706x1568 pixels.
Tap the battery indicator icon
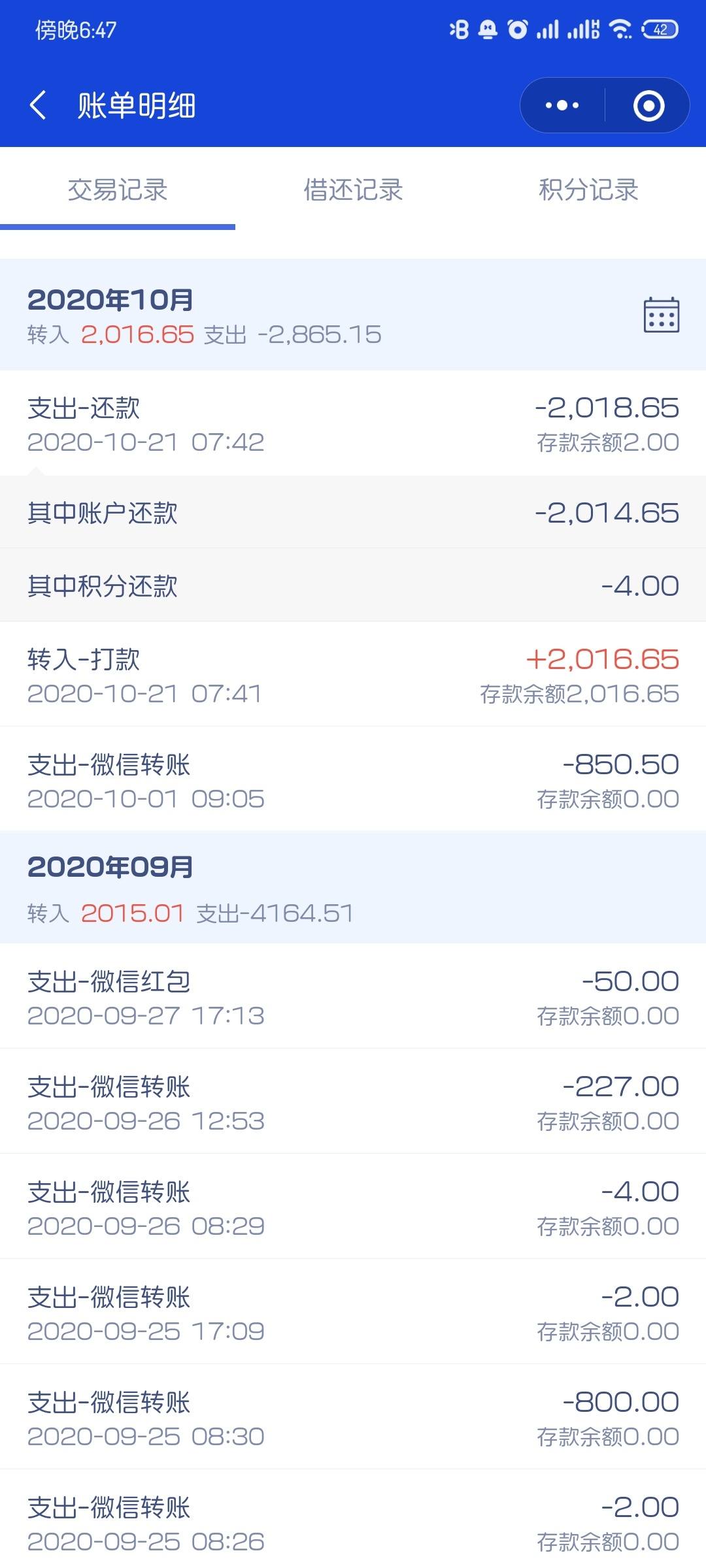tap(660, 29)
